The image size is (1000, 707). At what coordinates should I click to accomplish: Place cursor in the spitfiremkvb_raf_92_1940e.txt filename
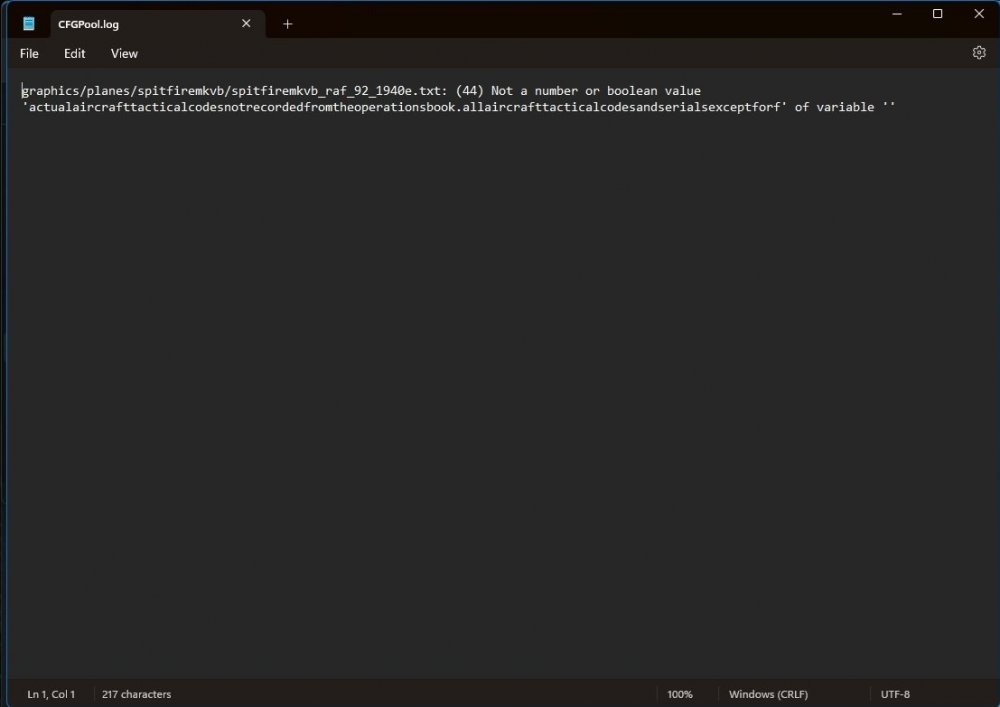tap(340, 91)
